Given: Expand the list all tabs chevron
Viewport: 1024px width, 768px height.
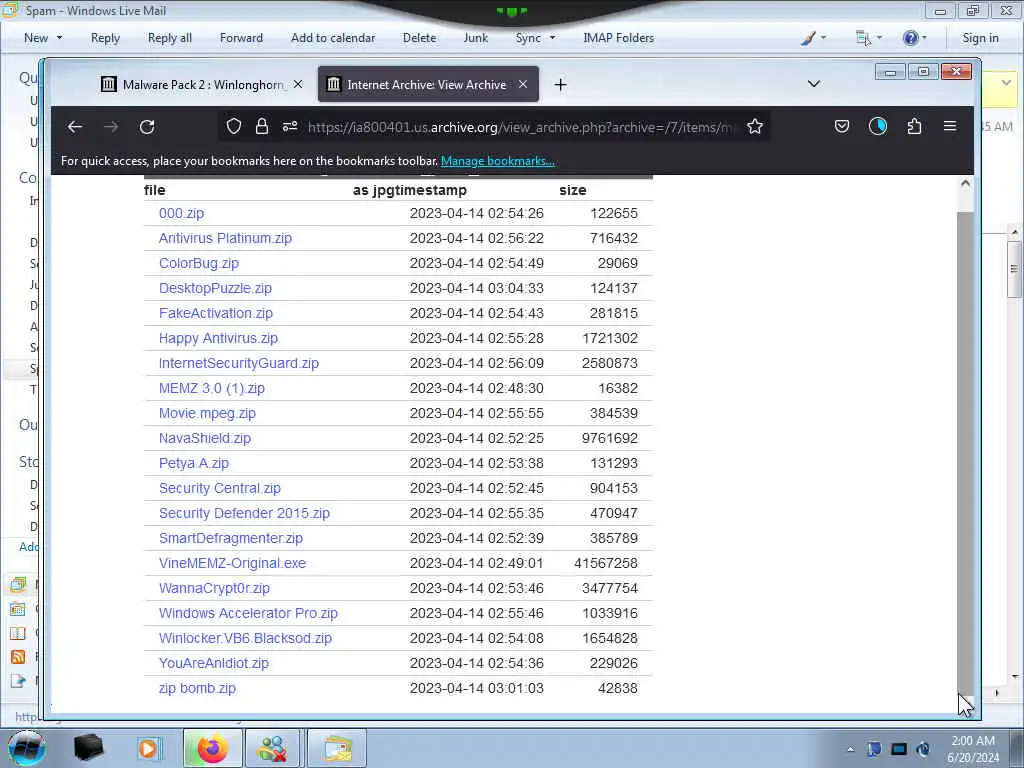Looking at the screenshot, I should point(814,84).
